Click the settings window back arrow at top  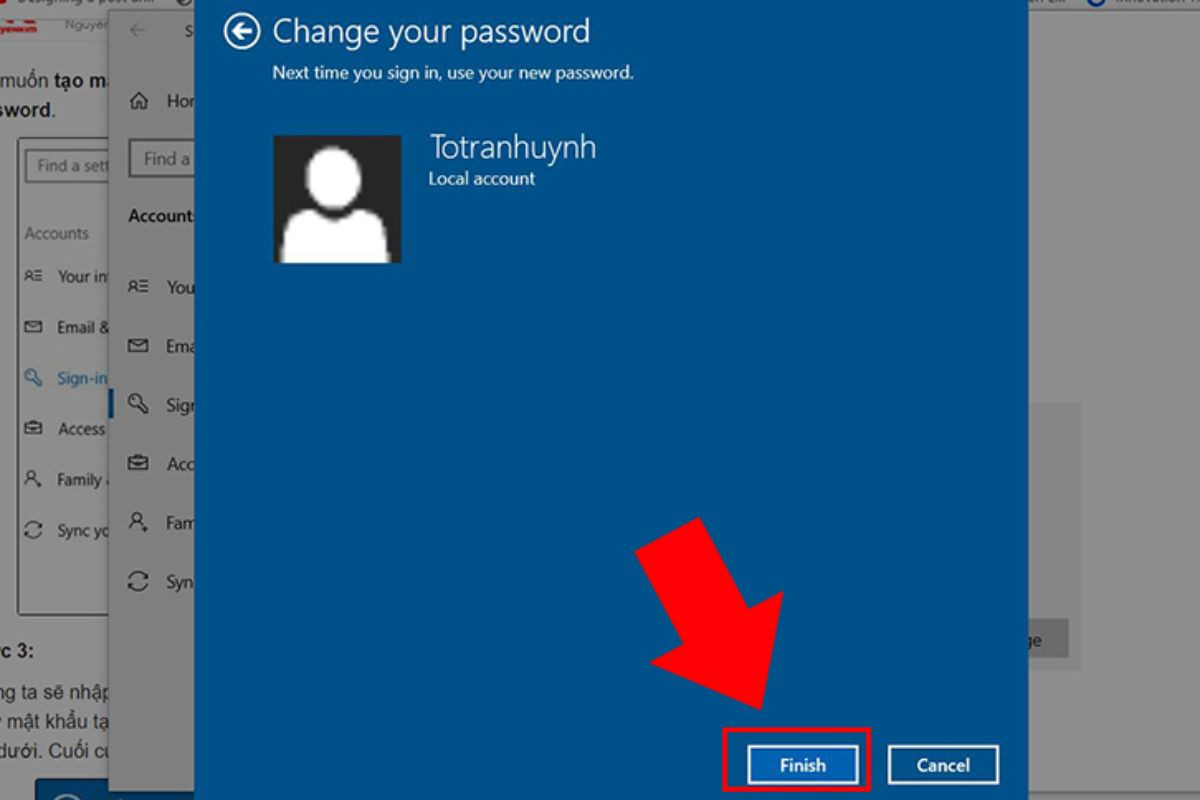[137, 30]
